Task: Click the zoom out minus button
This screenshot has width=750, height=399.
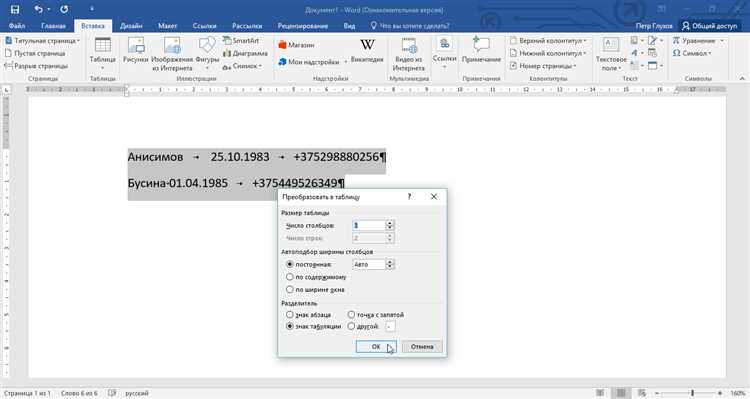Action: pos(657,393)
